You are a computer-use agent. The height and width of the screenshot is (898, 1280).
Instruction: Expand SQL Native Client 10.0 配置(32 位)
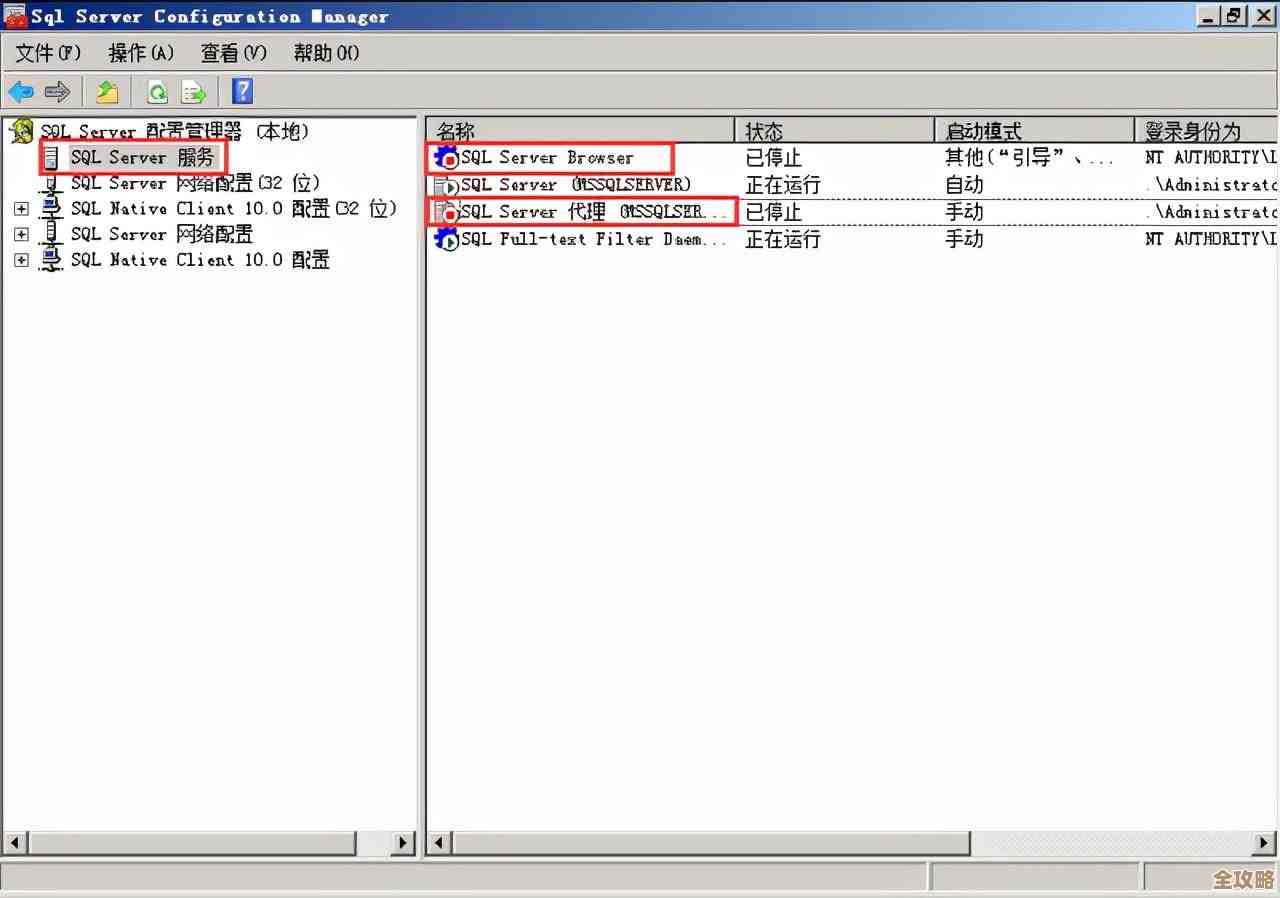coord(22,208)
